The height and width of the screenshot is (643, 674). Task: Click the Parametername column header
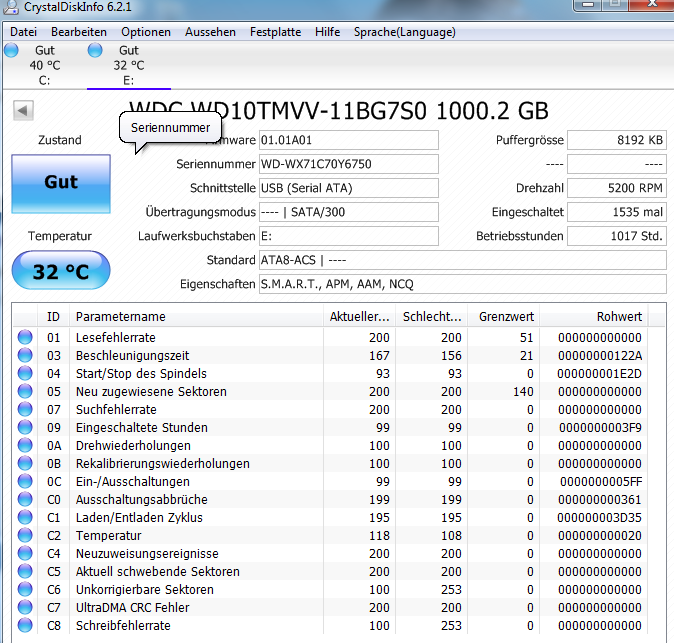click(x=196, y=317)
